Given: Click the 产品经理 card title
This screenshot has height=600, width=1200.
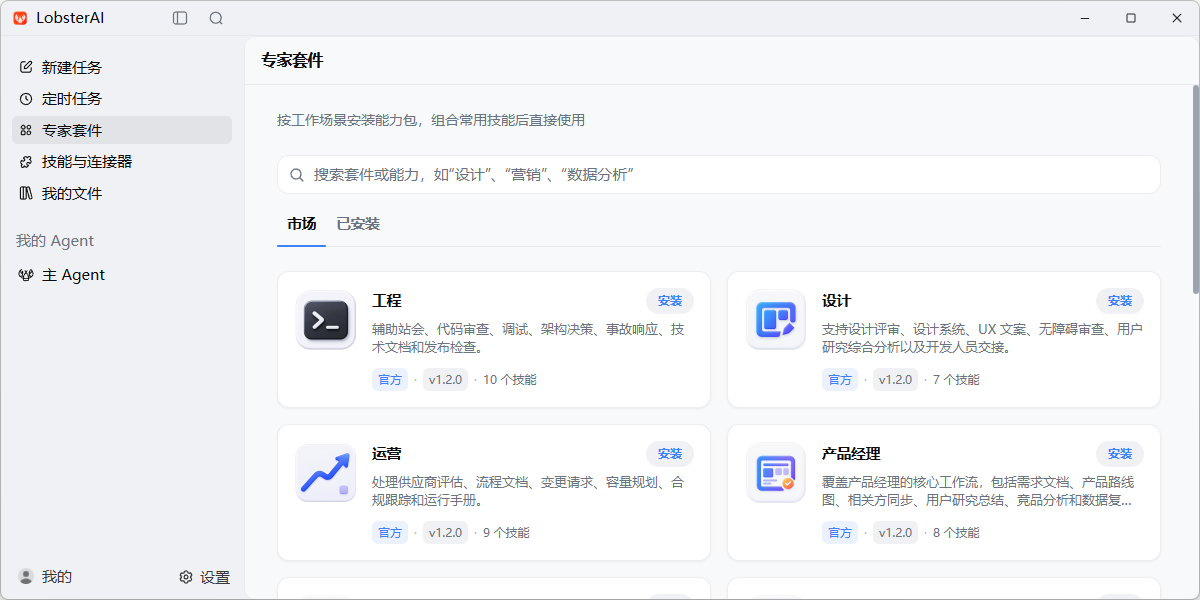Looking at the screenshot, I should tap(851, 454).
